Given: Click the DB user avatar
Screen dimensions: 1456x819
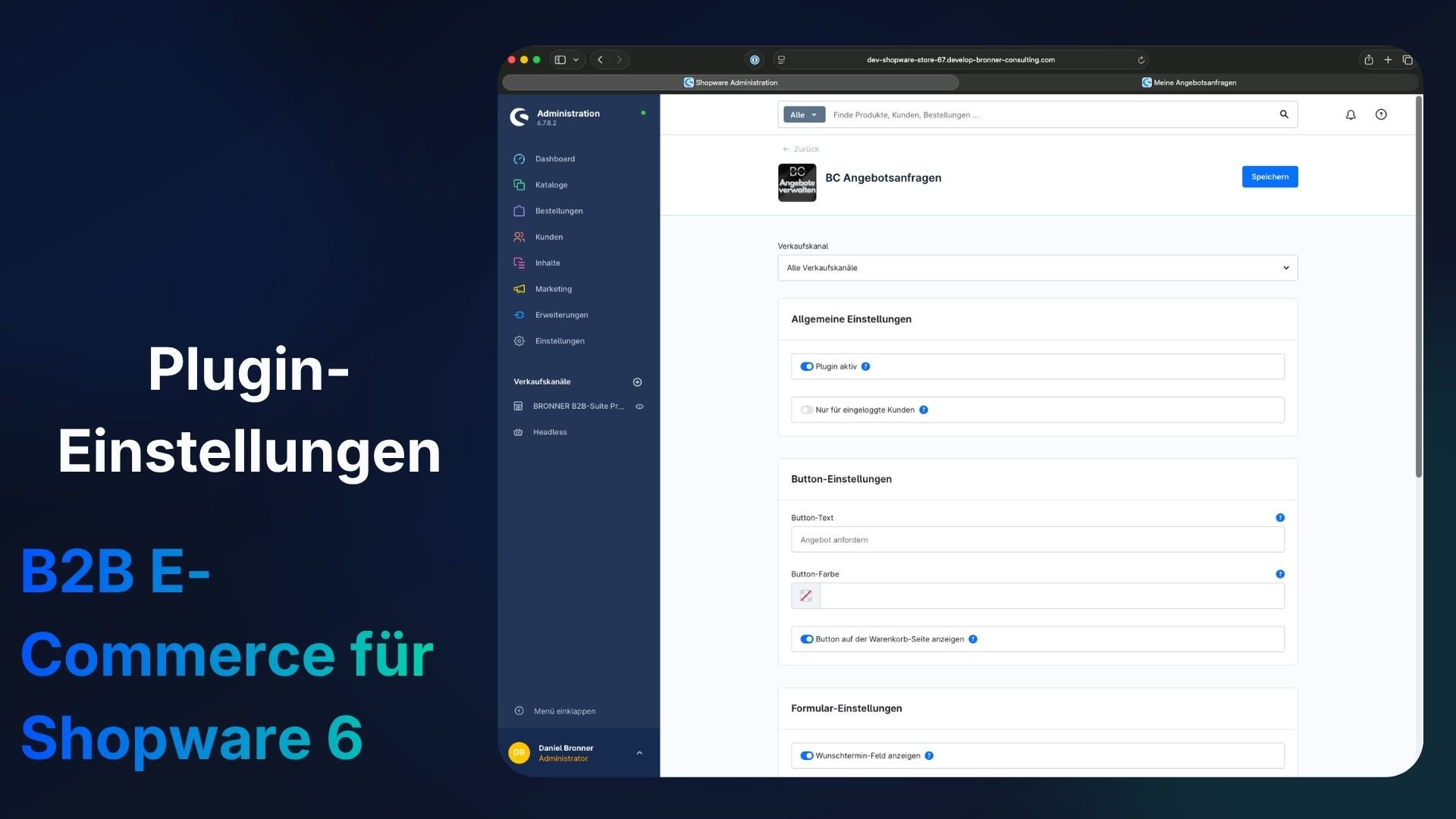Looking at the screenshot, I should coord(519,753).
